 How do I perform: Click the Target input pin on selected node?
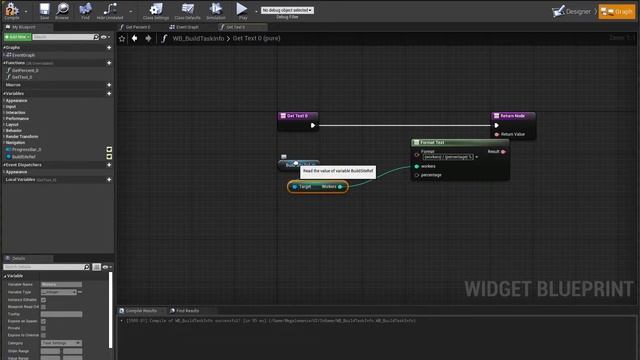(x=295, y=187)
